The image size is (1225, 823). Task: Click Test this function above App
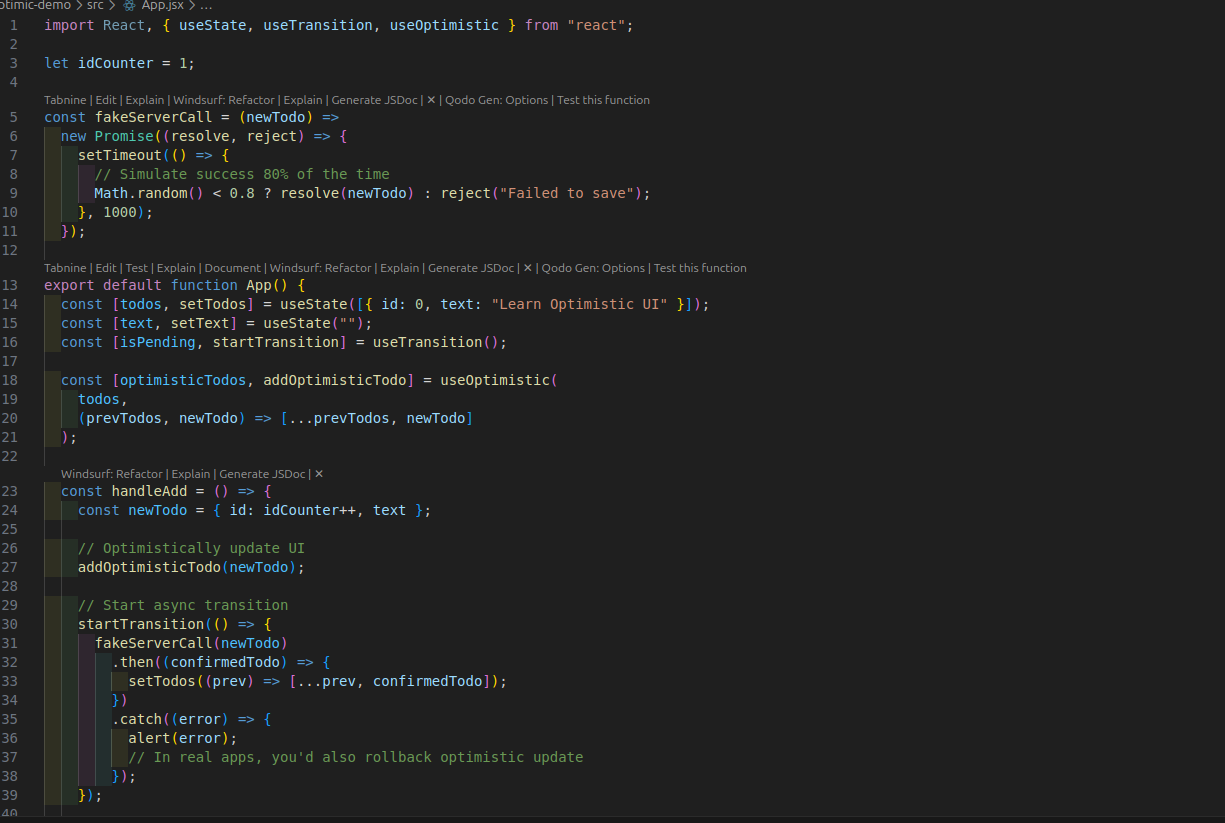click(700, 268)
